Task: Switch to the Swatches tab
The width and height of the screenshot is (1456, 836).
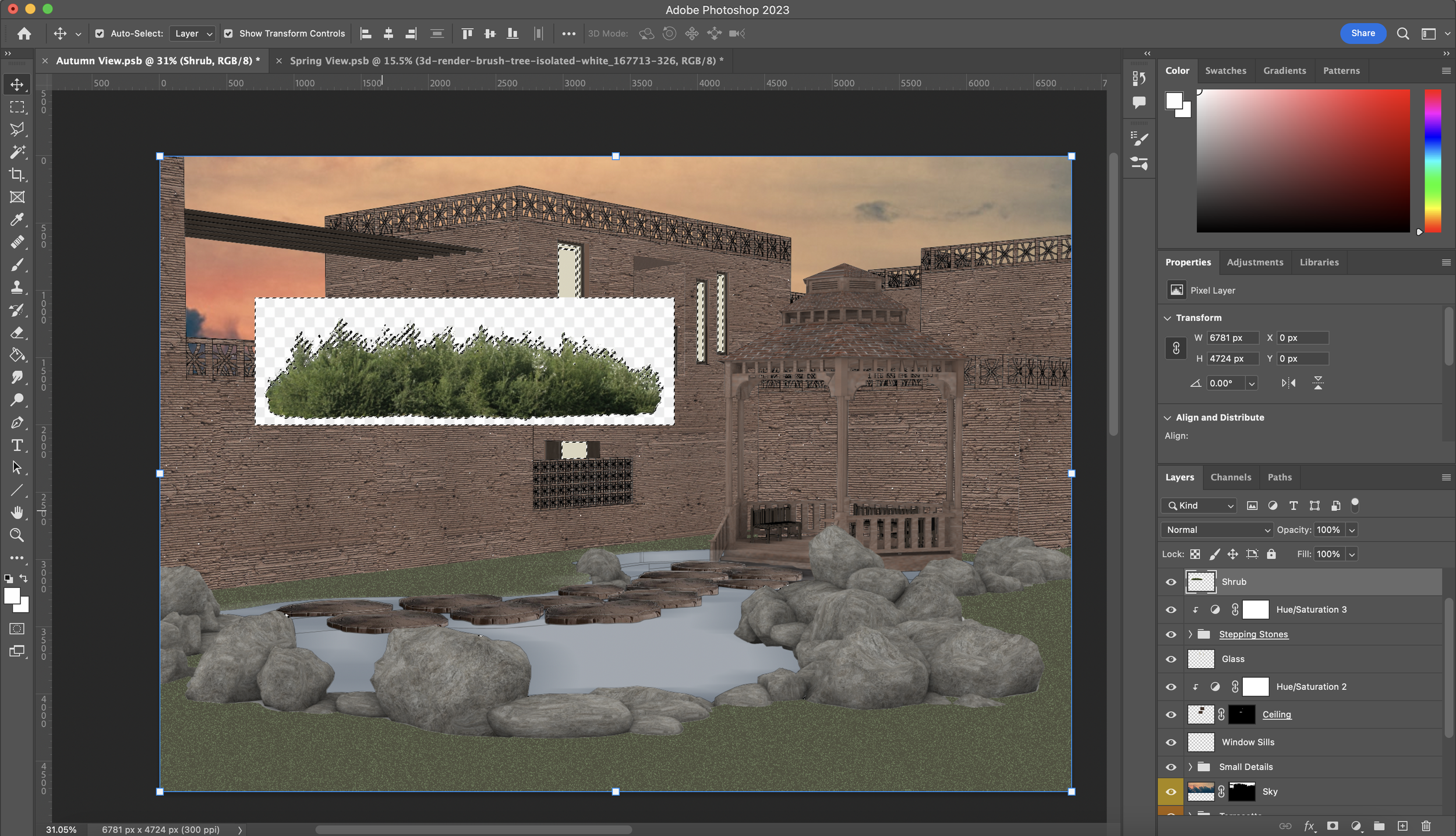Action: (1225, 70)
